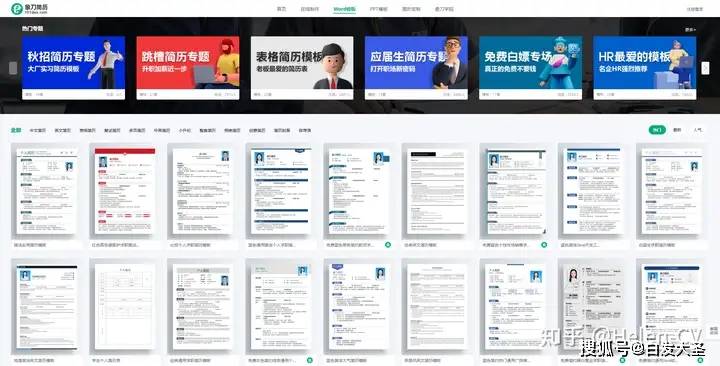Image resolution: width=720 pixels, height=366 pixels.
Task: Open the red-header resume template thumbnail
Action: (124, 191)
